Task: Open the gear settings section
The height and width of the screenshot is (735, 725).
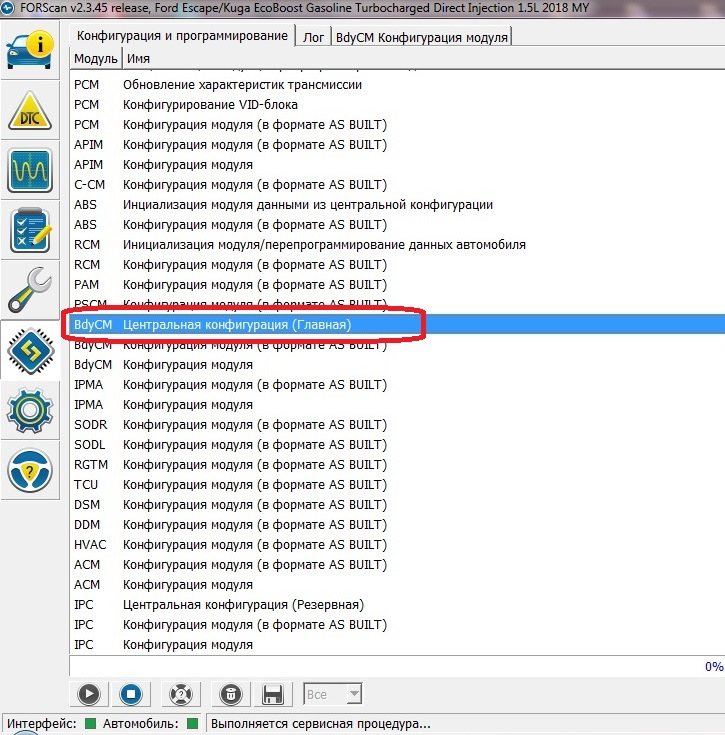Action: [30, 411]
